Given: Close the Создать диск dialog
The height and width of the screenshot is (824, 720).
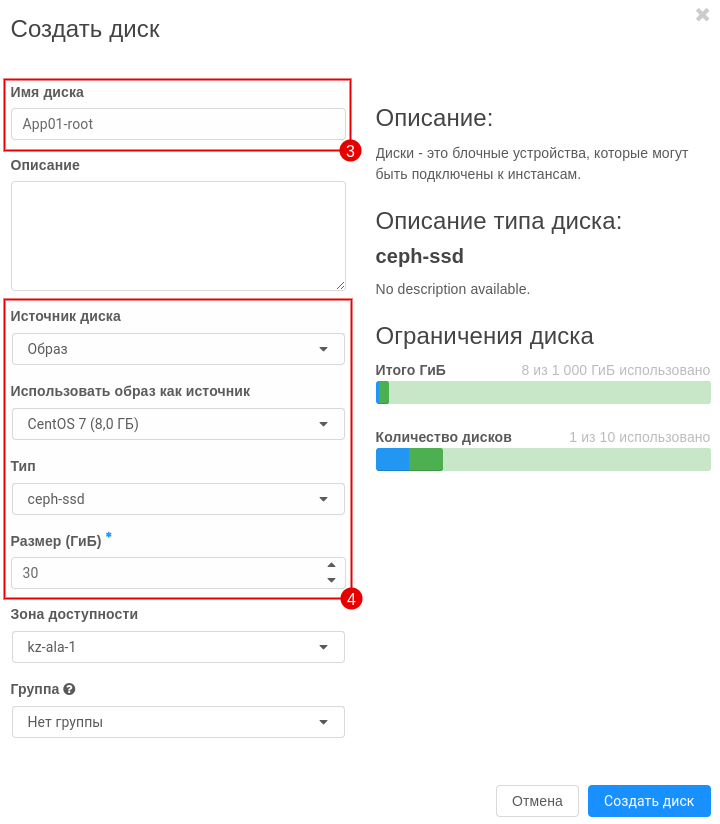Looking at the screenshot, I should tap(702, 15).
